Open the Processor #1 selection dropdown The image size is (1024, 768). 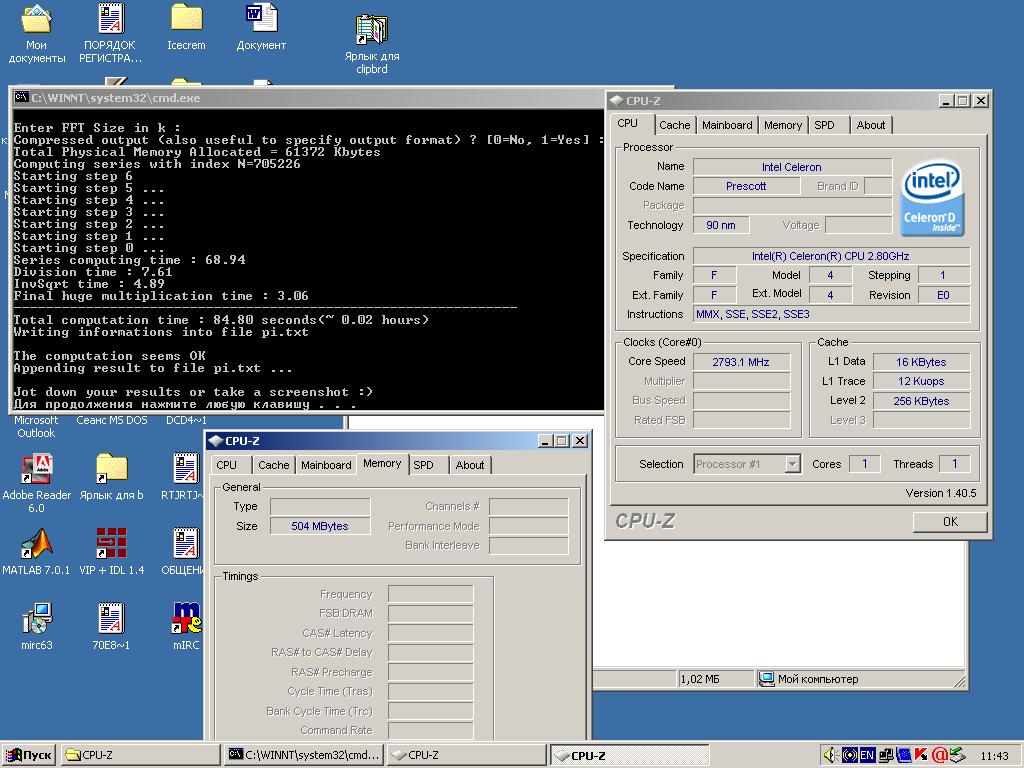pos(792,464)
